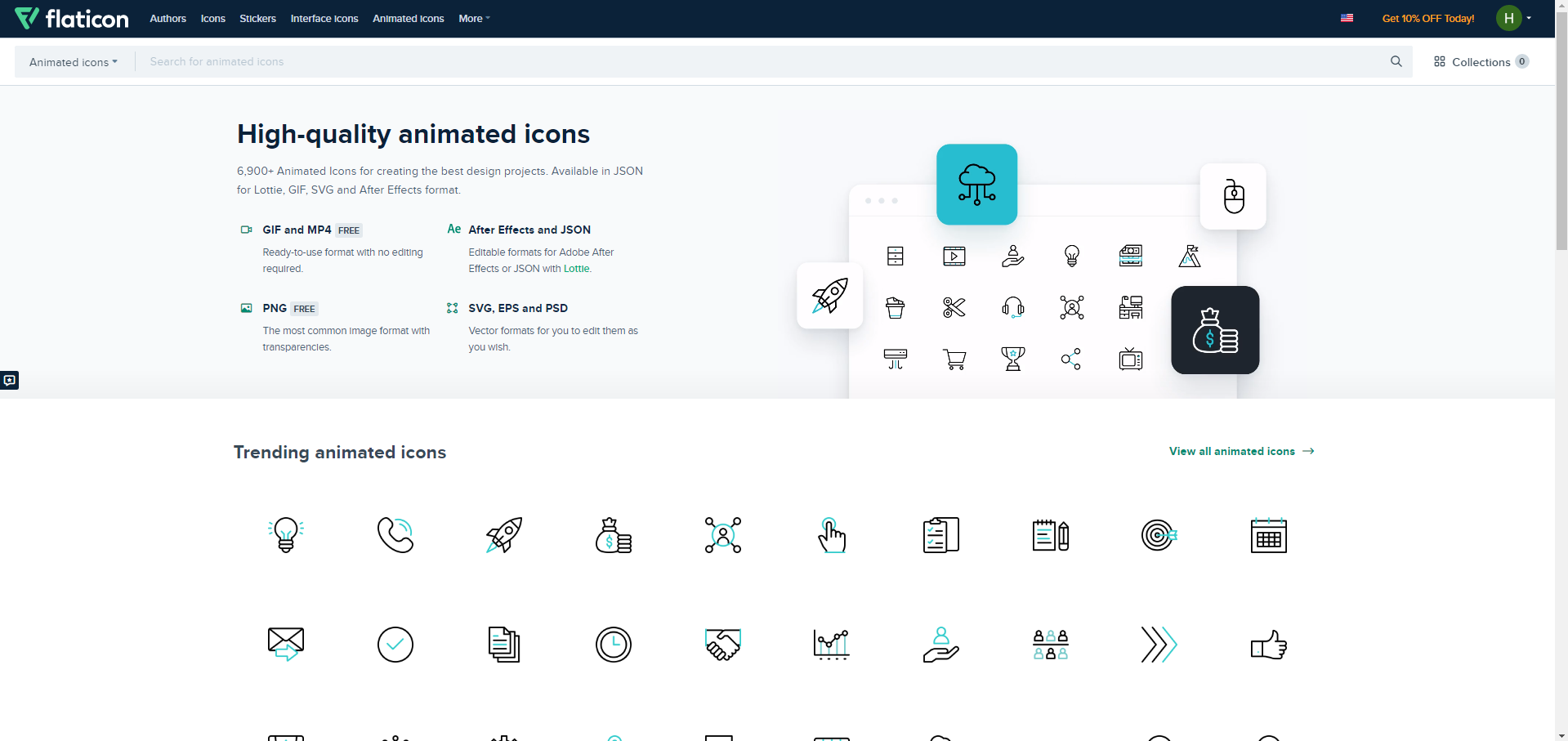Select the handshake animated icon
The image size is (1568, 741).
pyautogui.click(x=723, y=645)
